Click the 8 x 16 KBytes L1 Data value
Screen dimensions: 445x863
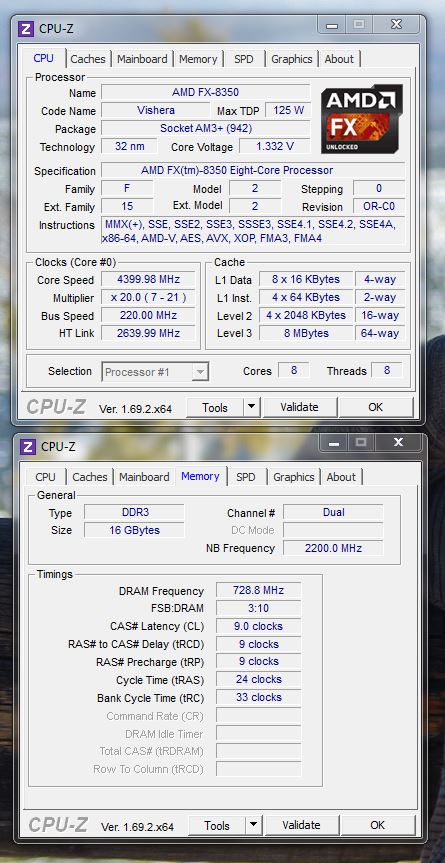tap(306, 279)
